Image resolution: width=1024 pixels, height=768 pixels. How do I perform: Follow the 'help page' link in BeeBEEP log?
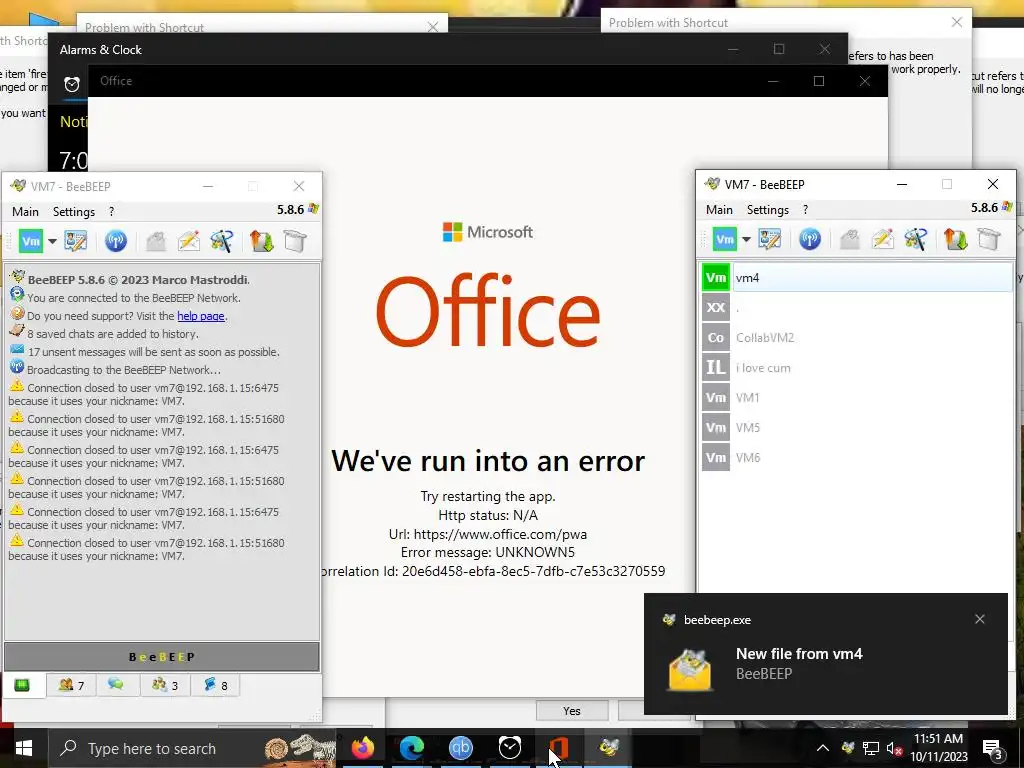[x=200, y=316]
